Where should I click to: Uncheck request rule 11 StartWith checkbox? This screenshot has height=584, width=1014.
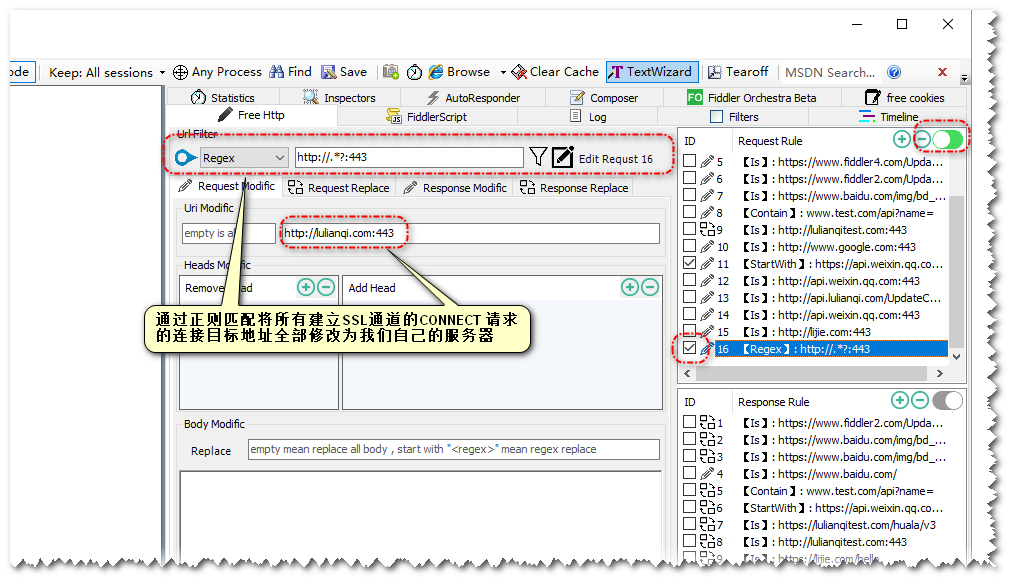coord(689,263)
